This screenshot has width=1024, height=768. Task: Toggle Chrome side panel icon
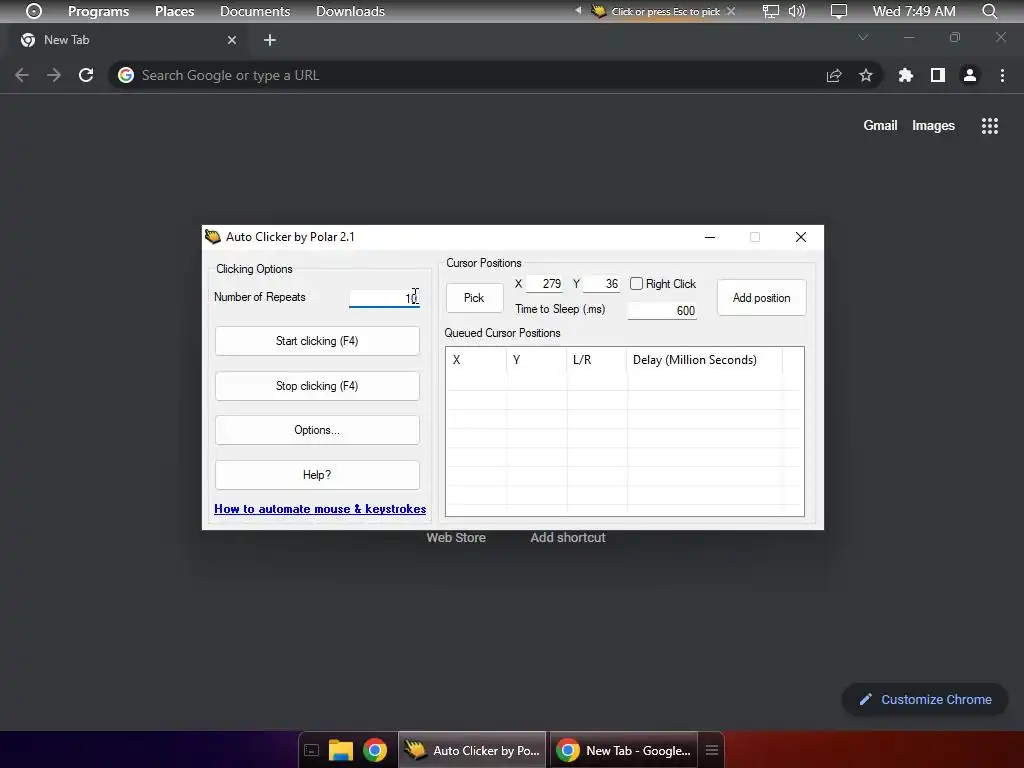938,75
